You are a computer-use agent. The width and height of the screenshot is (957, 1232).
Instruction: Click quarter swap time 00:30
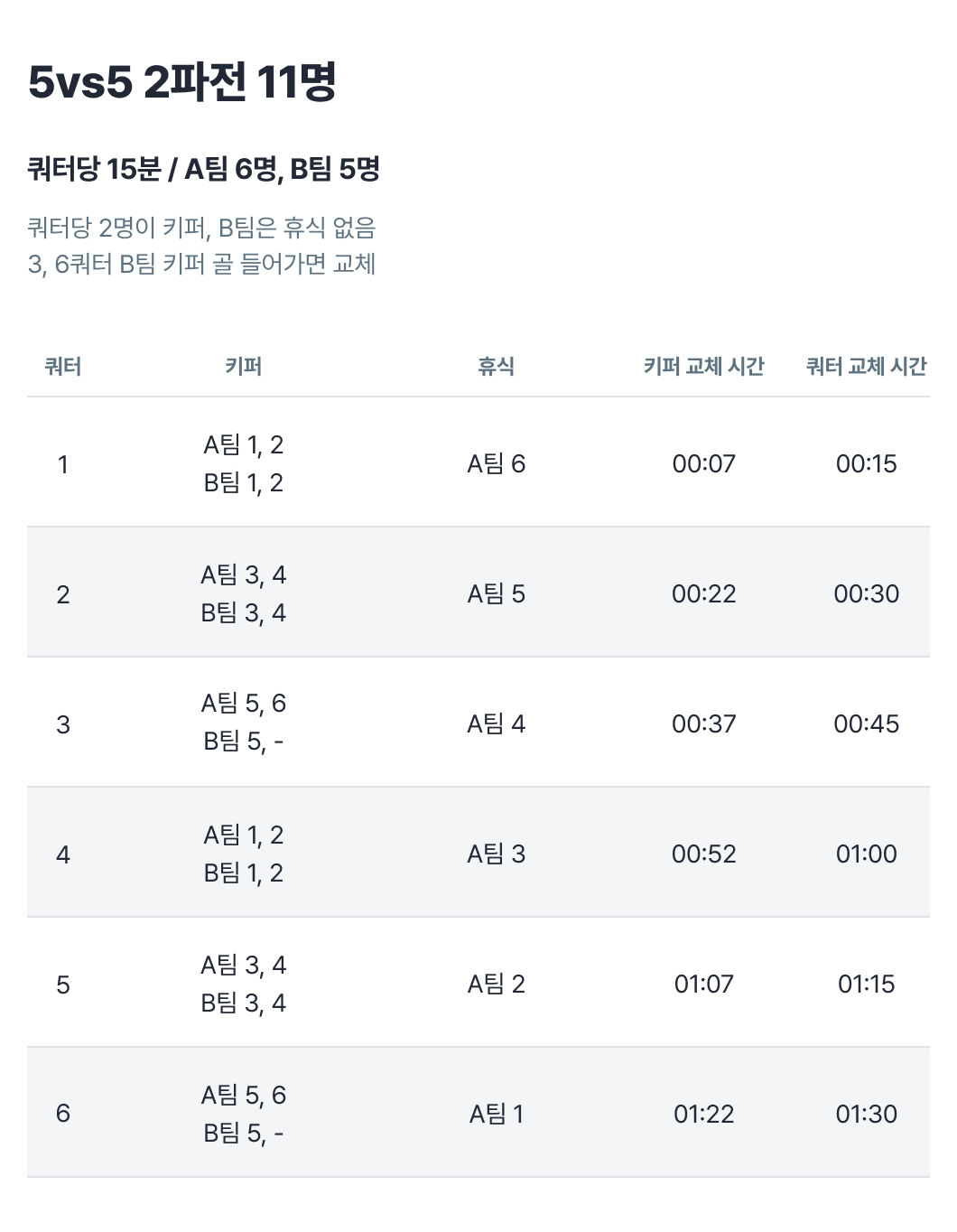point(866,593)
